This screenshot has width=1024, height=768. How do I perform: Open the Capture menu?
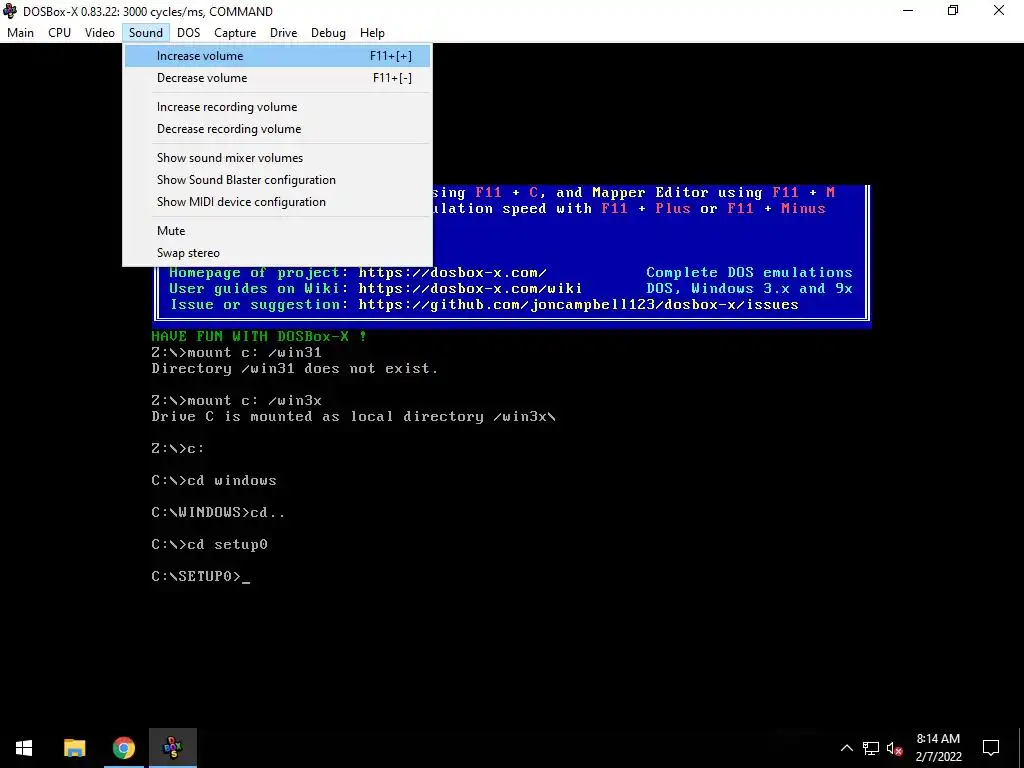235,33
